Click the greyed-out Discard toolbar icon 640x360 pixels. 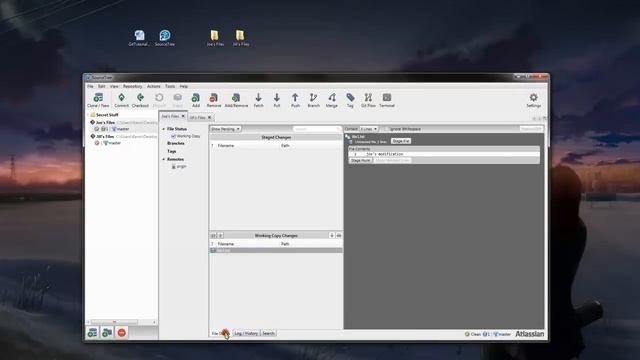159,100
